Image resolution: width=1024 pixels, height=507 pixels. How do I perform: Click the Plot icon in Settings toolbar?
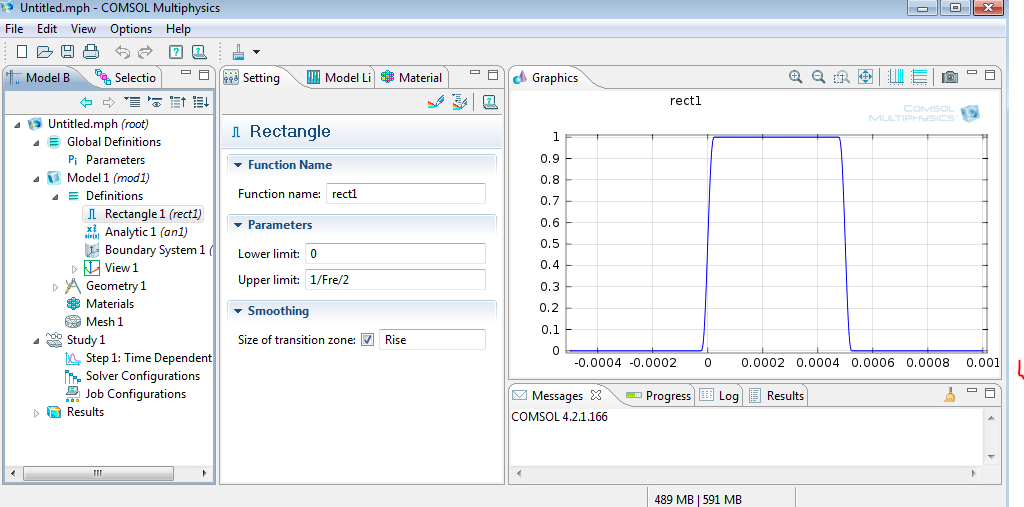(x=434, y=101)
